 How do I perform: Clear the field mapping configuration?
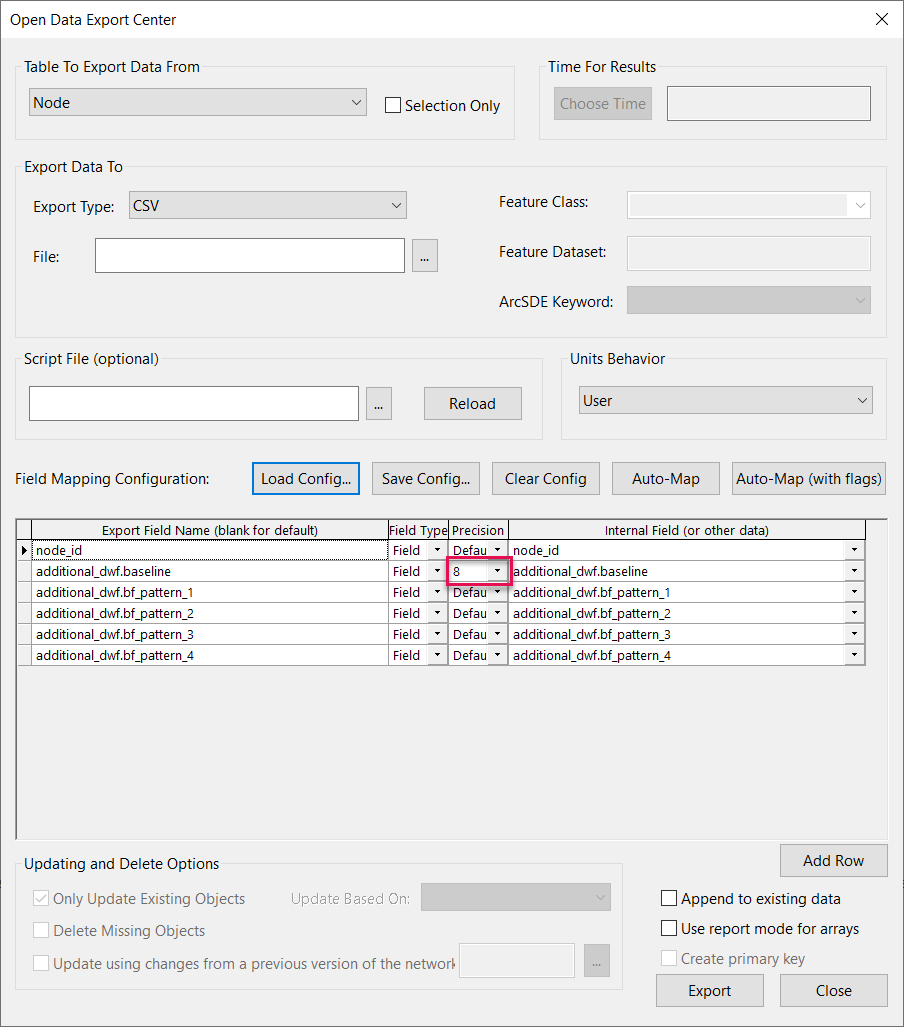[545, 478]
